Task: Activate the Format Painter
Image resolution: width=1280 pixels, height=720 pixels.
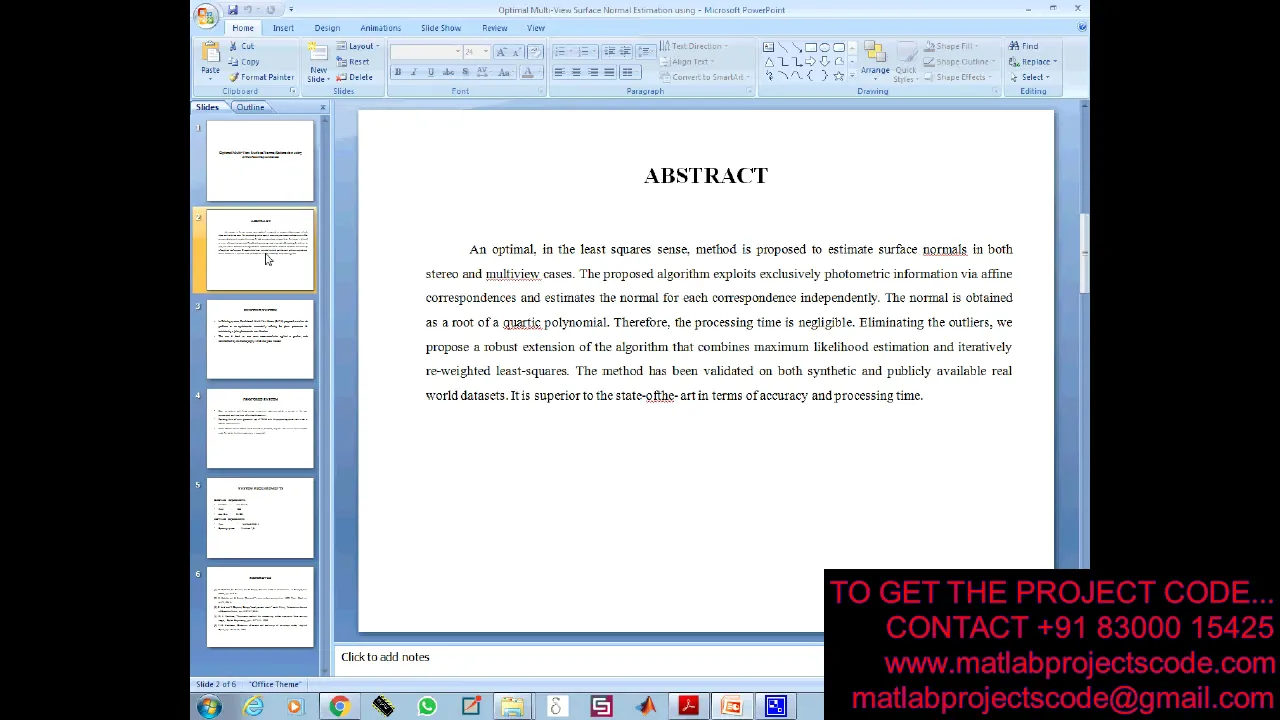Action: [x=261, y=77]
